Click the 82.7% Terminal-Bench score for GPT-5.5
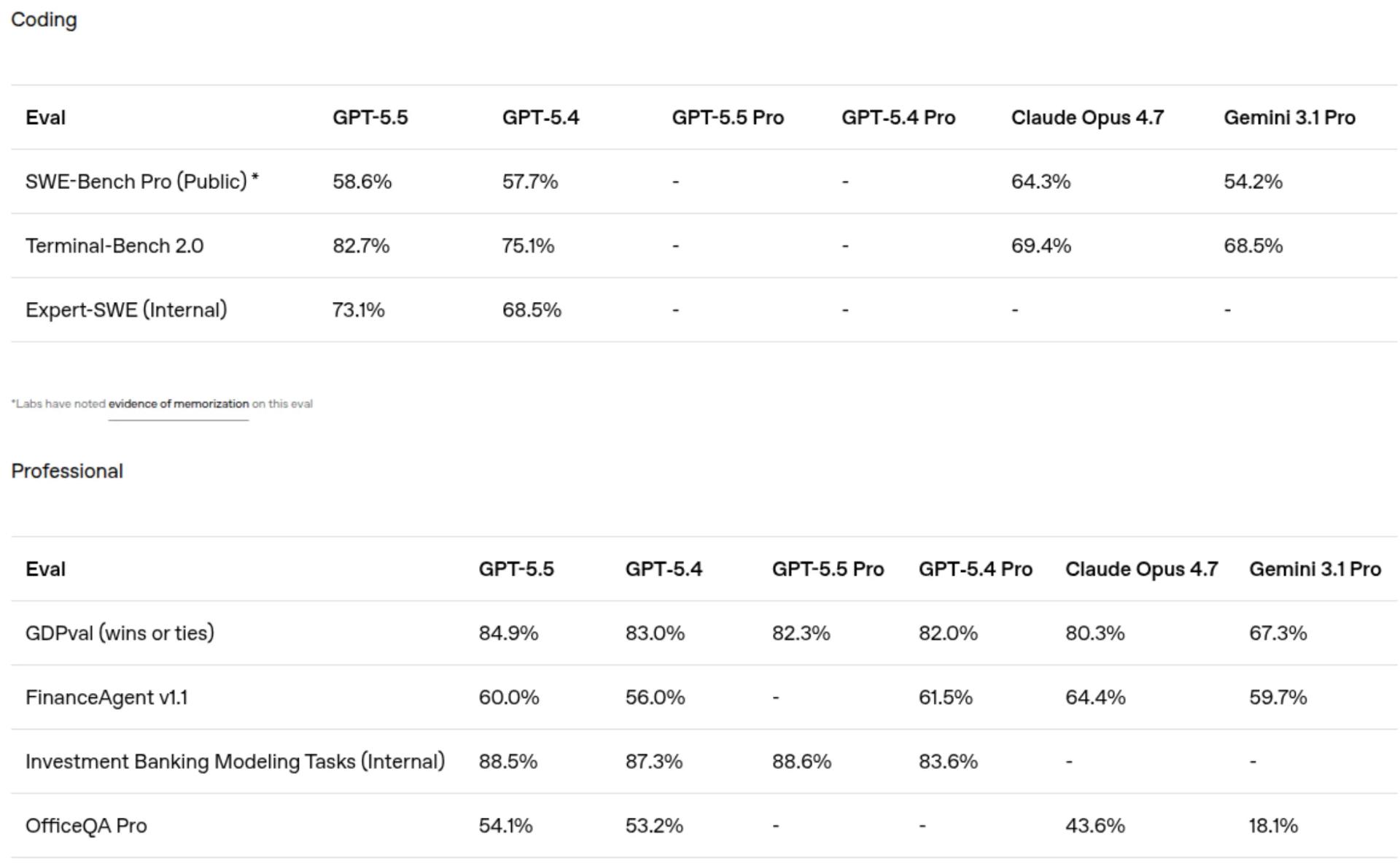The width and height of the screenshot is (1400, 866). point(361,246)
